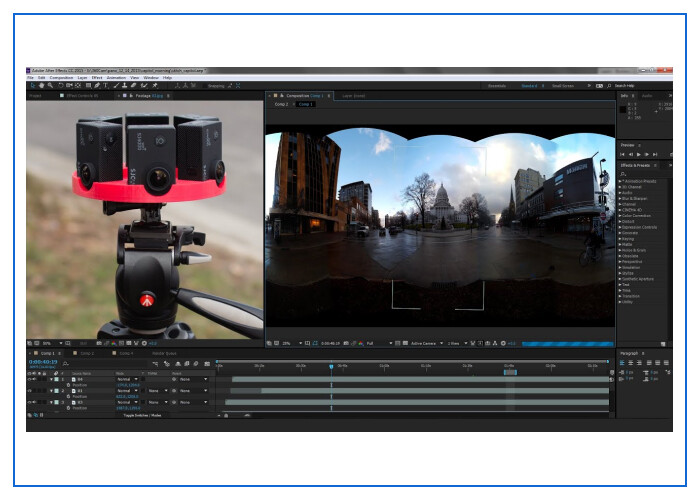This screenshot has width=700, height=500.
Task: Click the layer 1 color label swatch
Action: tap(56, 379)
